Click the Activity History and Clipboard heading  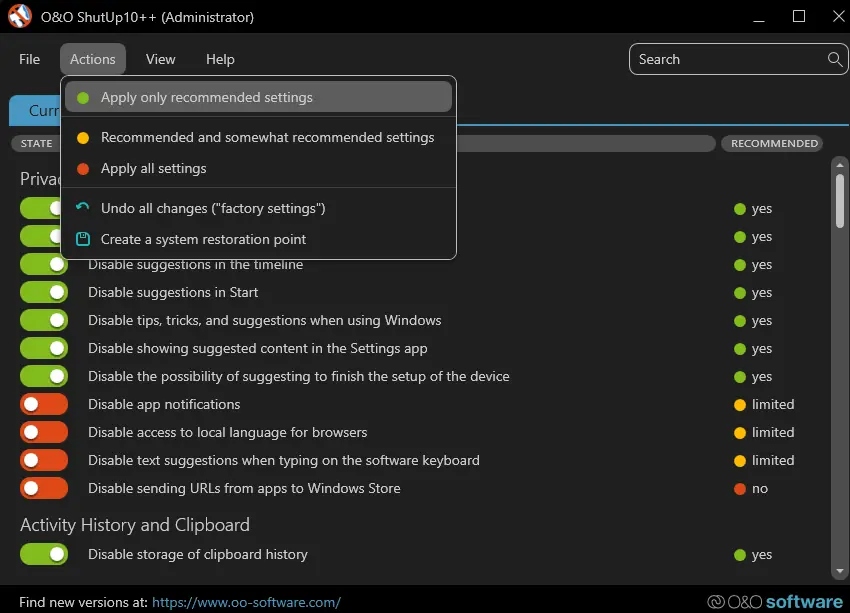(135, 525)
